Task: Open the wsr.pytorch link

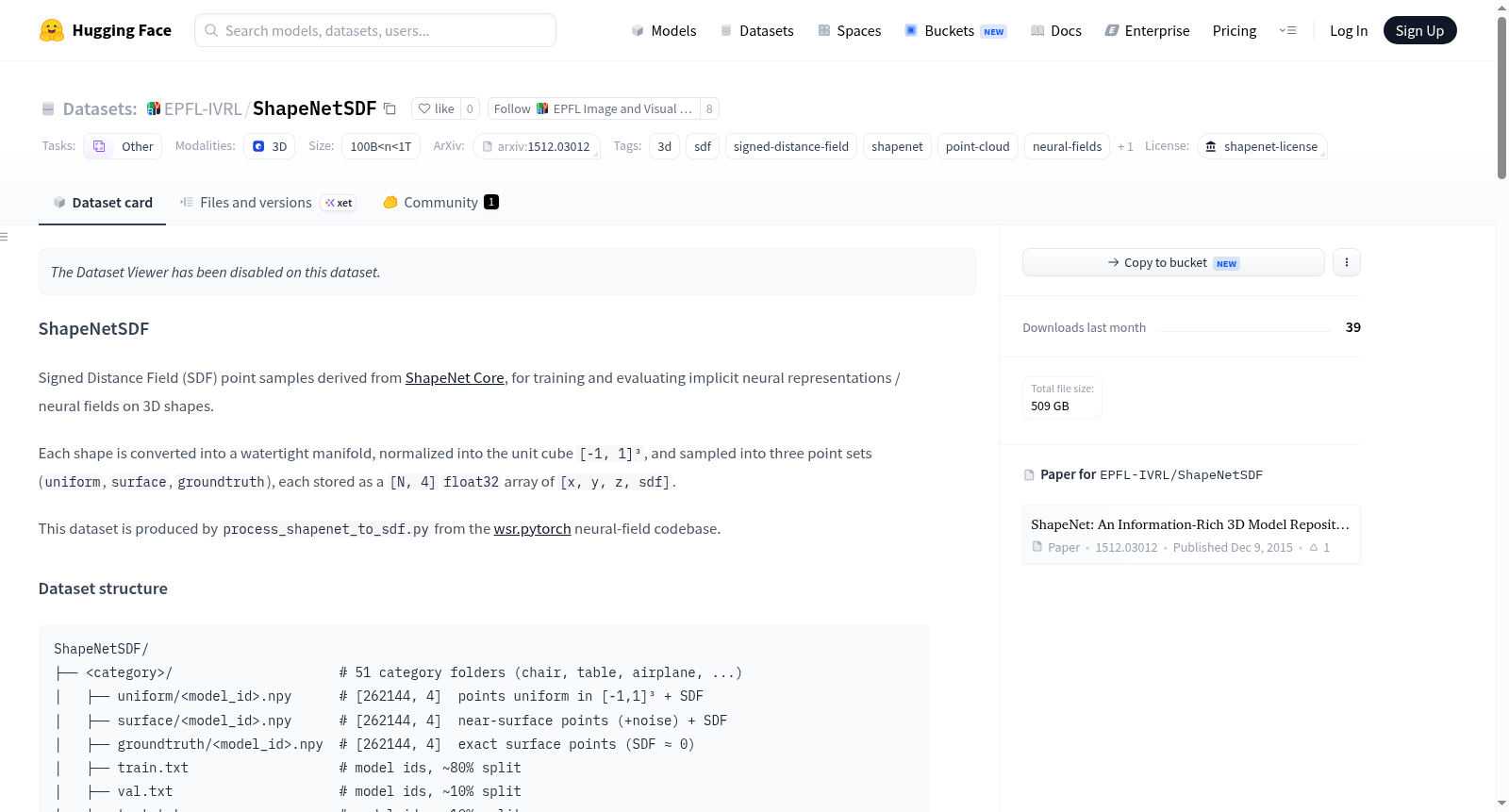Action: click(533, 528)
